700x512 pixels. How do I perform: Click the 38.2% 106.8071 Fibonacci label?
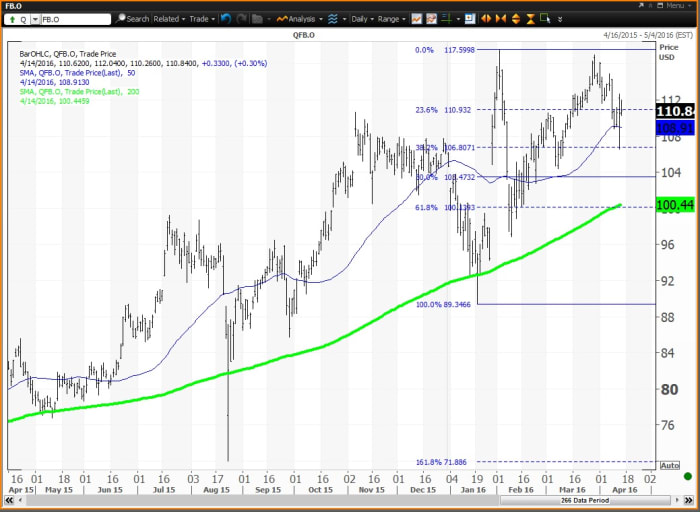tap(445, 147)
